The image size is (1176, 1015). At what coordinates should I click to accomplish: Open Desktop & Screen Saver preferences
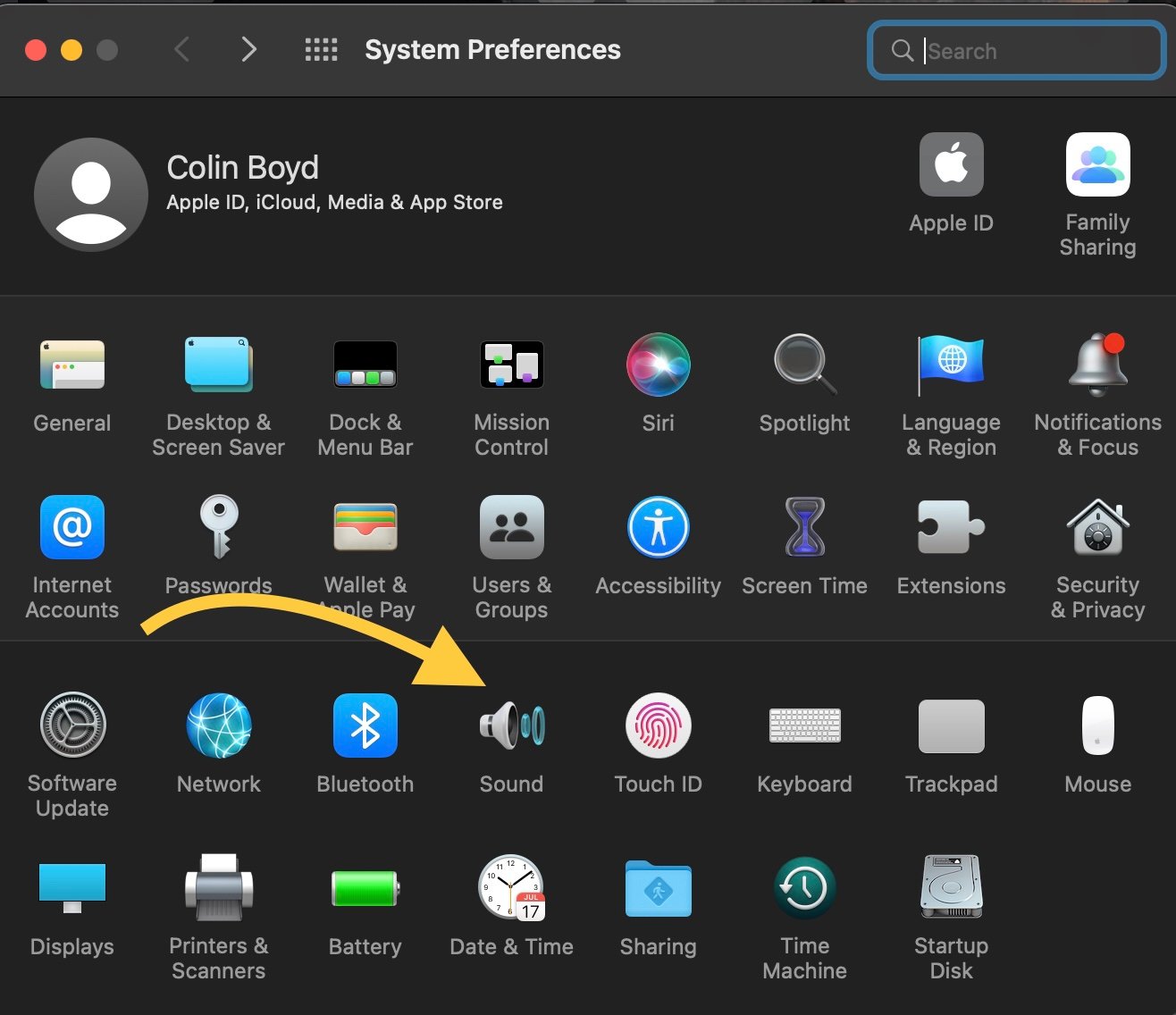click(219, 365)
